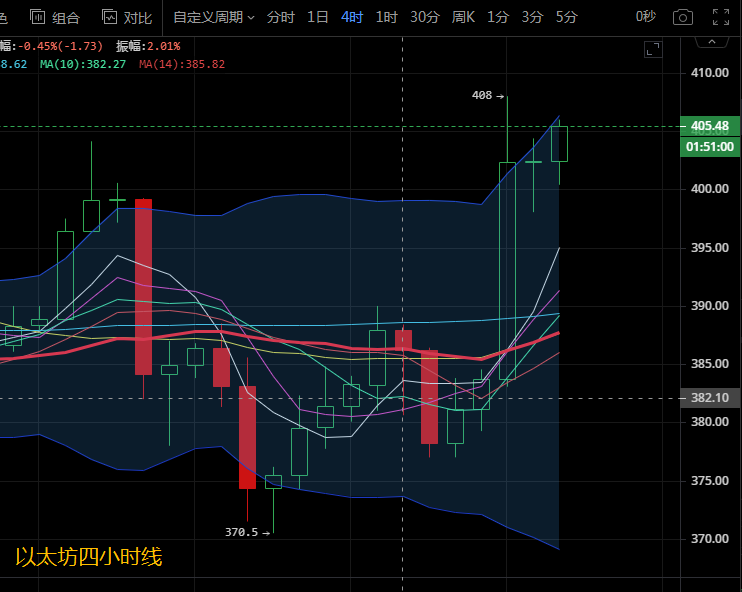
Task: Click the 组合 combine layout icon
Action: [55, 17]
